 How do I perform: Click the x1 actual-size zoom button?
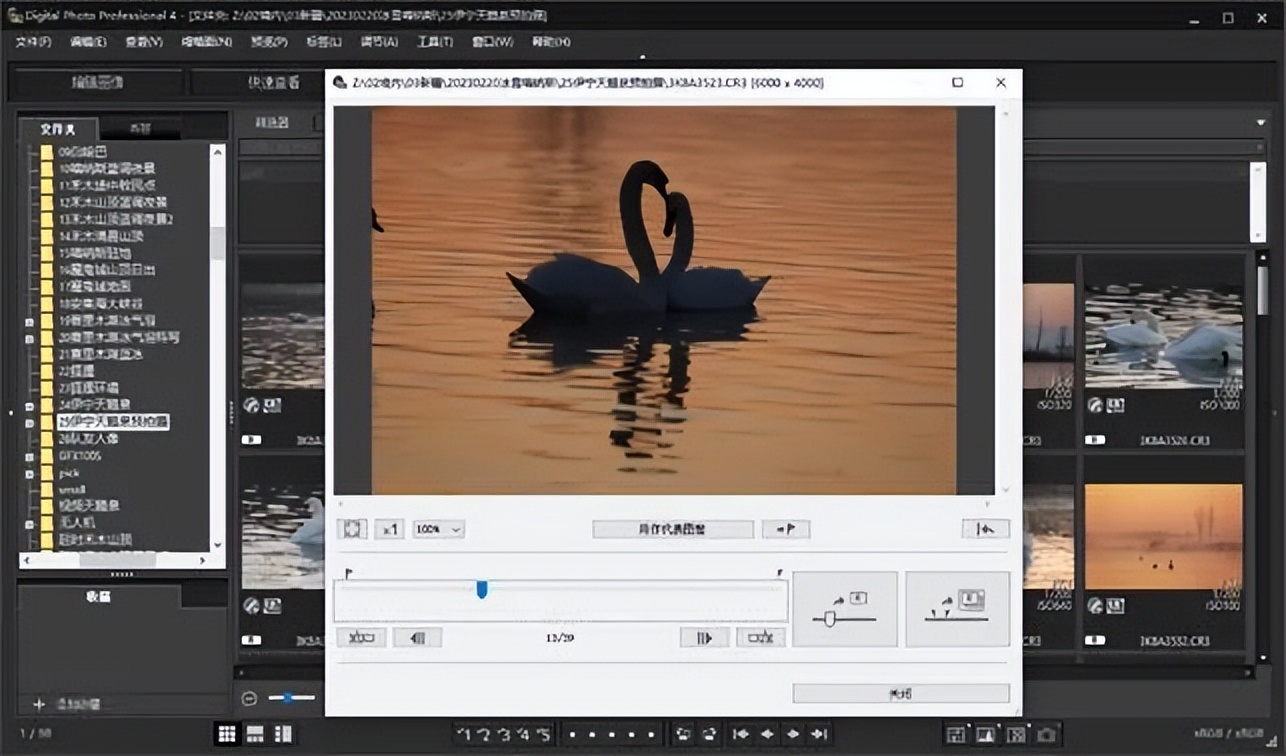[389, 529]
